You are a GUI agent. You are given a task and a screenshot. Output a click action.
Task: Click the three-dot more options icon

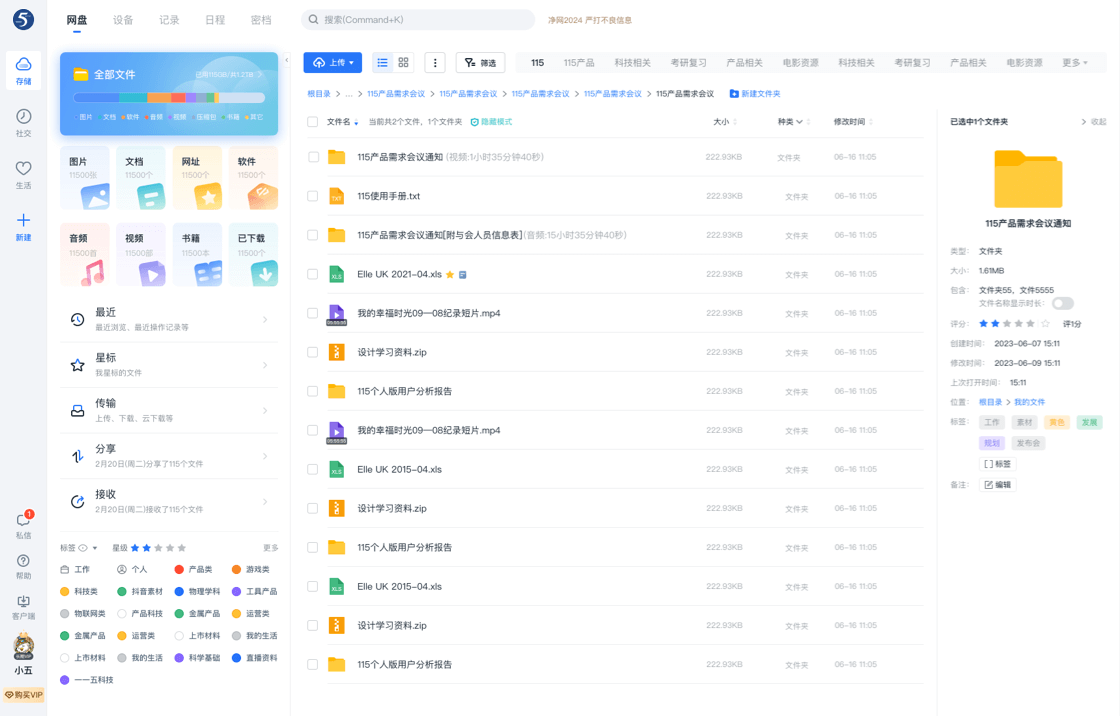tap(435, 63)
